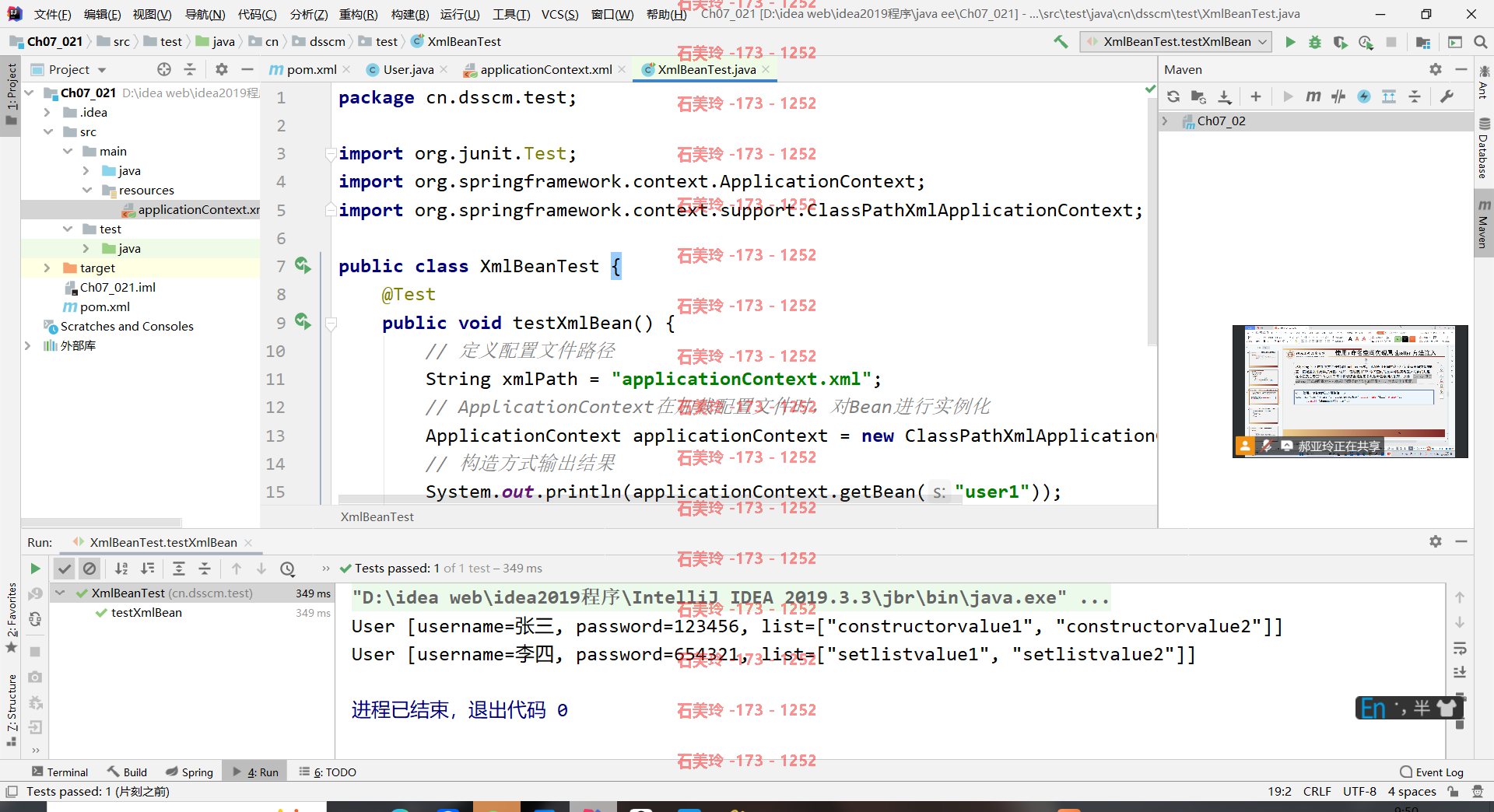The height and width of the screenshot is (812, 1494).
Task: Start debugging with the bug icon
Action: point(1315,42)
